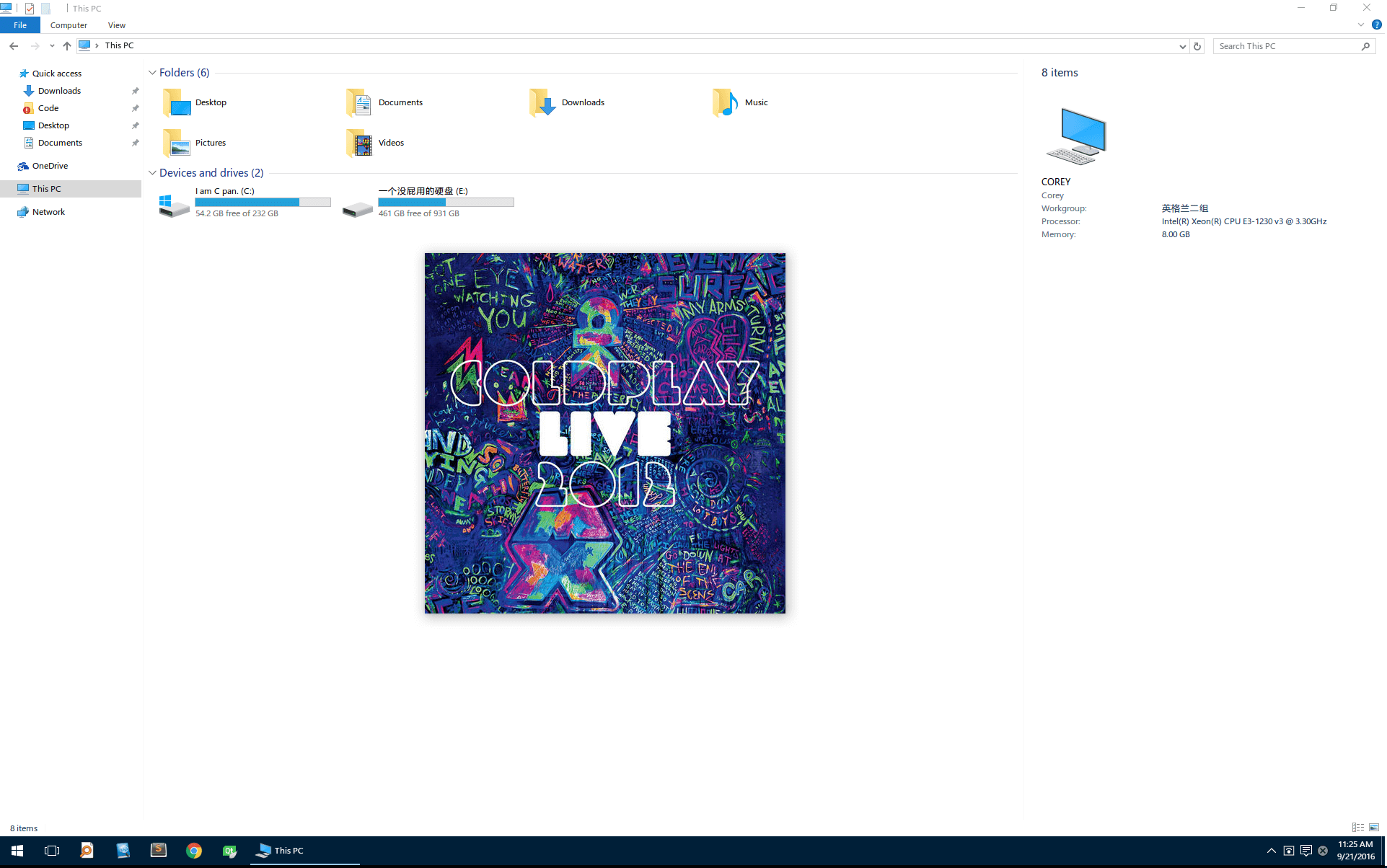Open the Computer menu ribbon tab
This screenshot has width=1387, height=868.
[x=68, y=25]
